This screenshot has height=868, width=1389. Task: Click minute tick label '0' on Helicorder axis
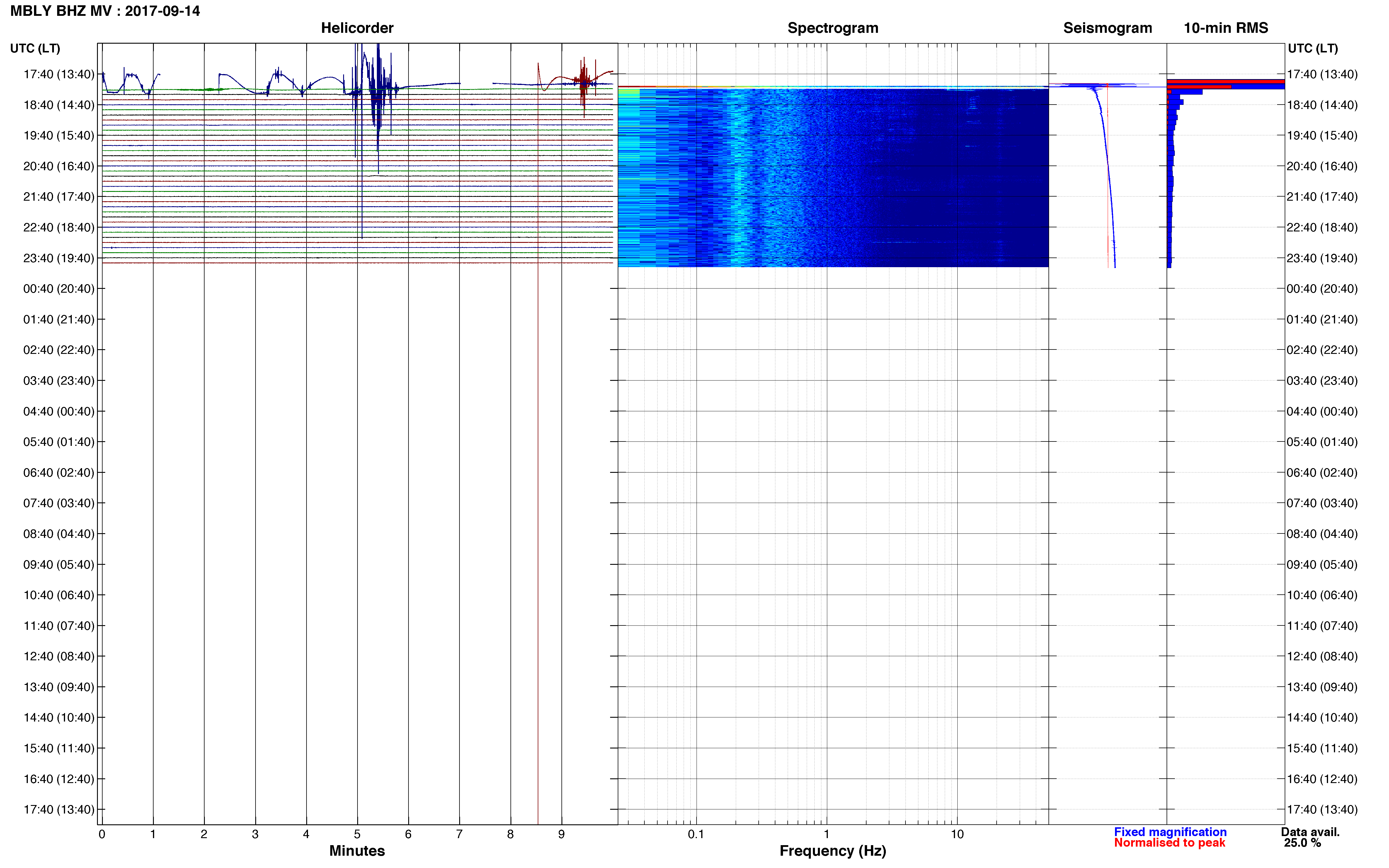pyautogui.click(x=102, y=834)
